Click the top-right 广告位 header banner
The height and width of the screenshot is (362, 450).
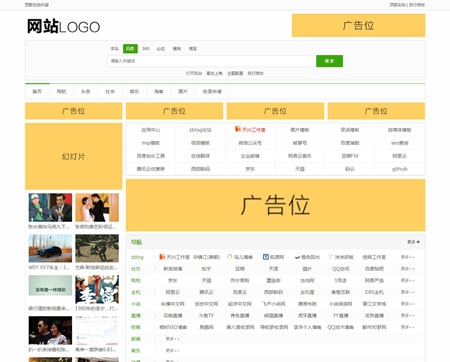(358, 25)
